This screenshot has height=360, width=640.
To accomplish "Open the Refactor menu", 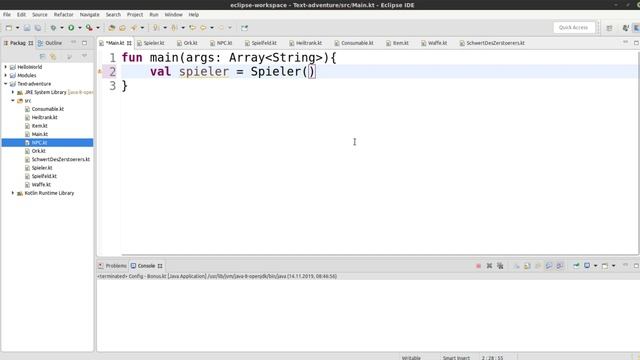I will (x=64, y=15).
